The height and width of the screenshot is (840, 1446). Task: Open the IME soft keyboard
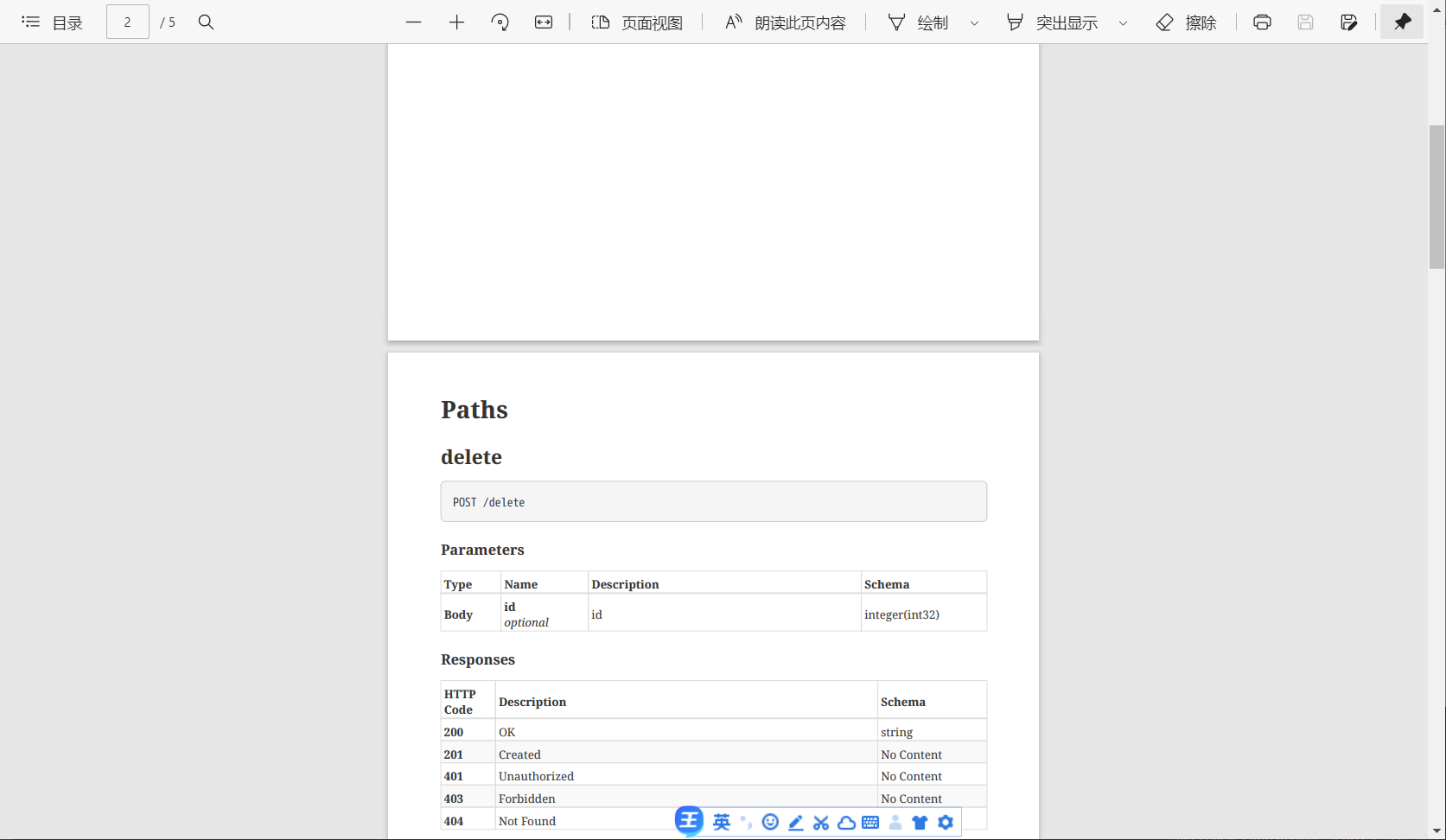coord(870,822)
